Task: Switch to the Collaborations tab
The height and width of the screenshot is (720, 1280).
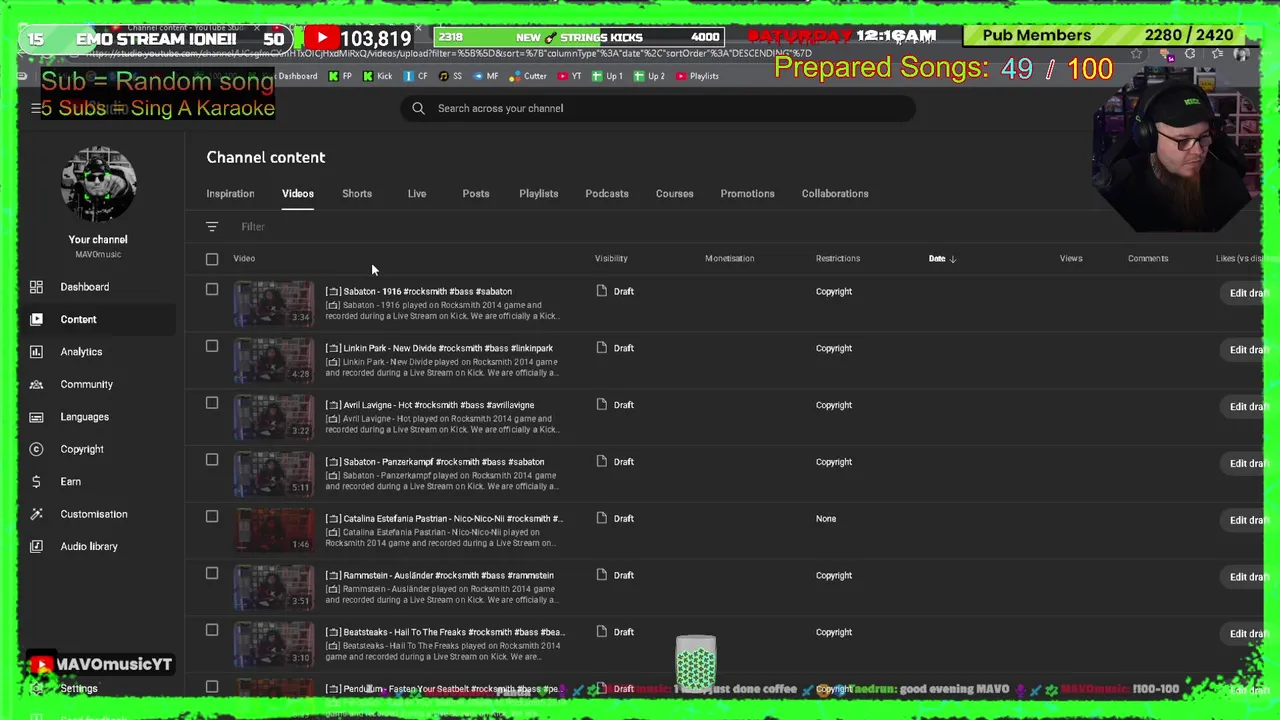Action: click(835, 194)
